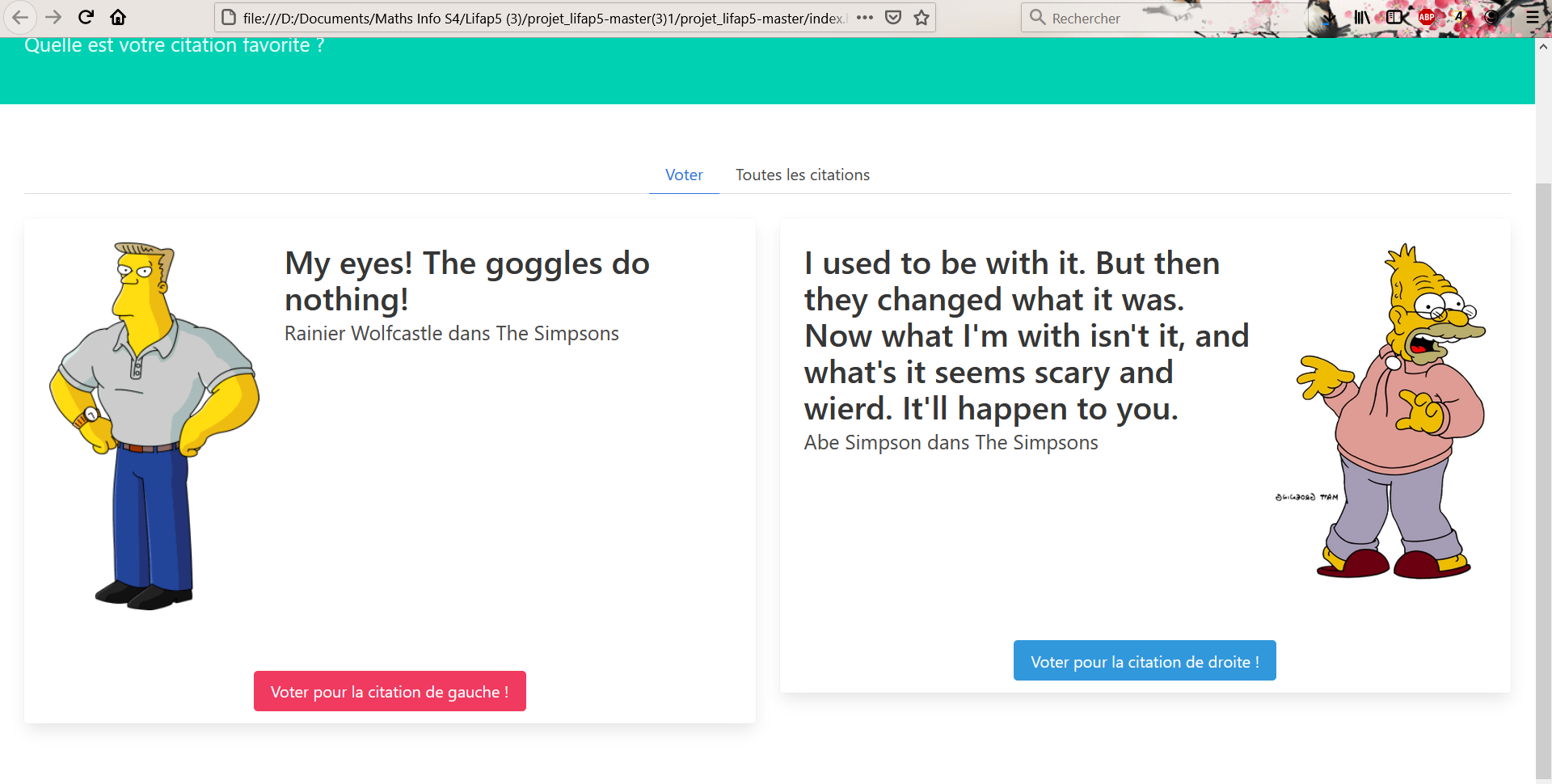Screen dimensions: 1552x784
Task: Open page actions three-dot menu
Action: coord(865,17)
